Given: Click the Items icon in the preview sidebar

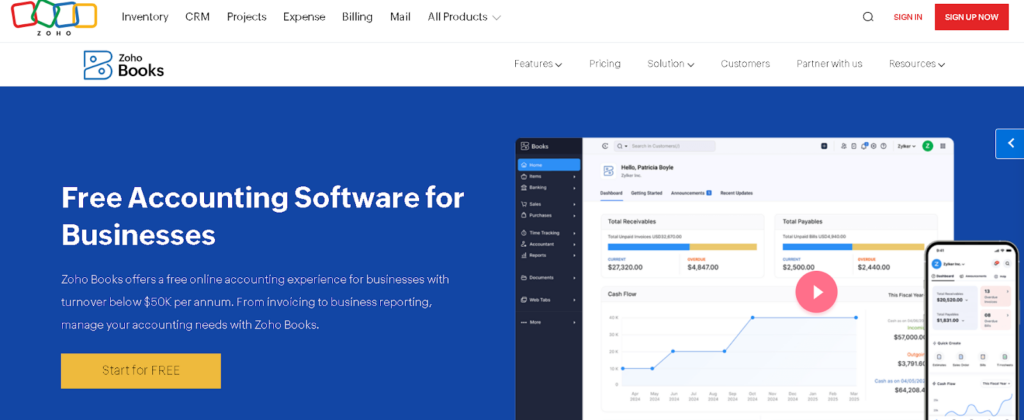Looking at the screenshot, I should pos(524,176).
